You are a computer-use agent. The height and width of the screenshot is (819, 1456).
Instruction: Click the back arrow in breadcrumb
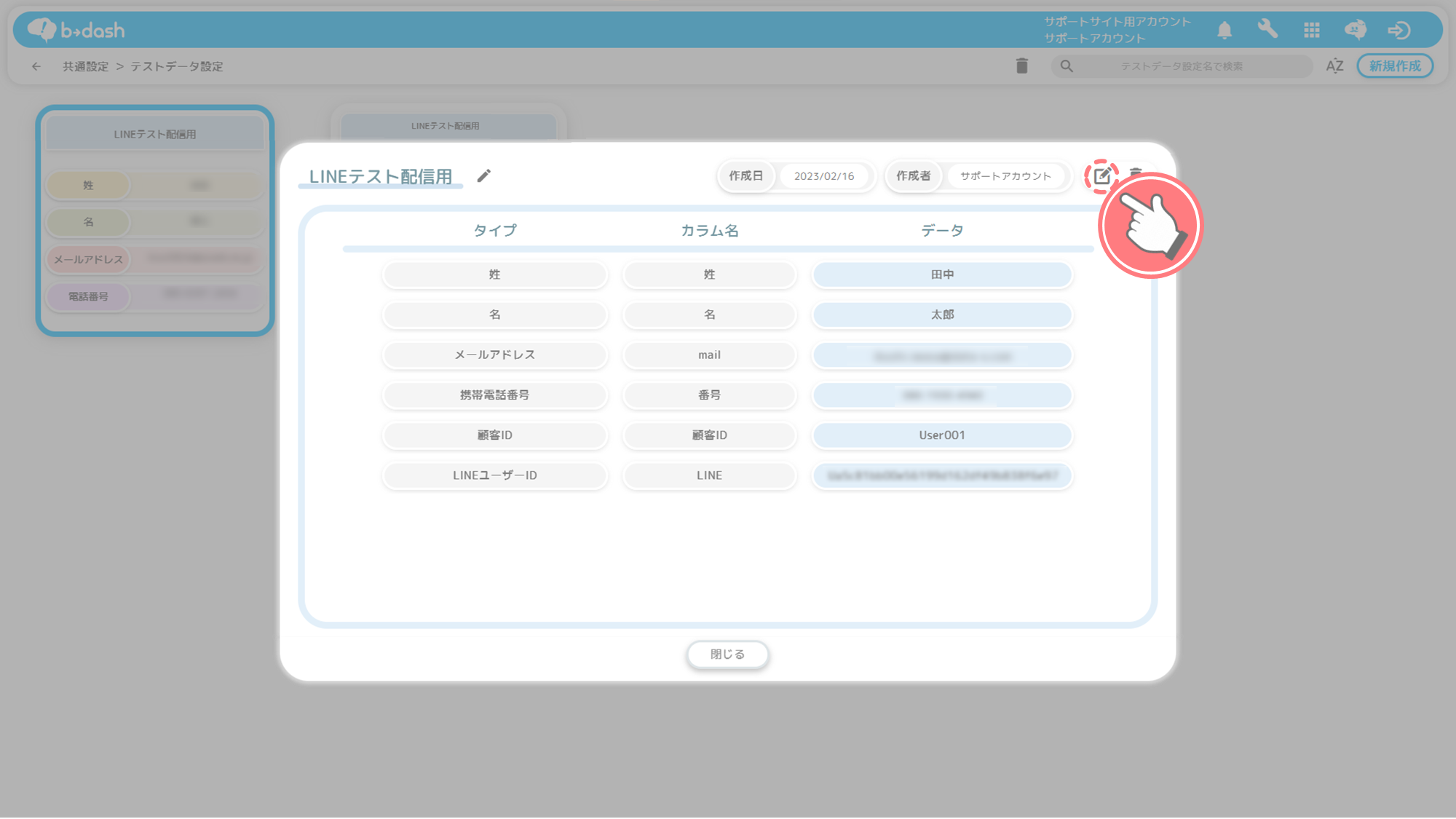click(x=36, y=66)
